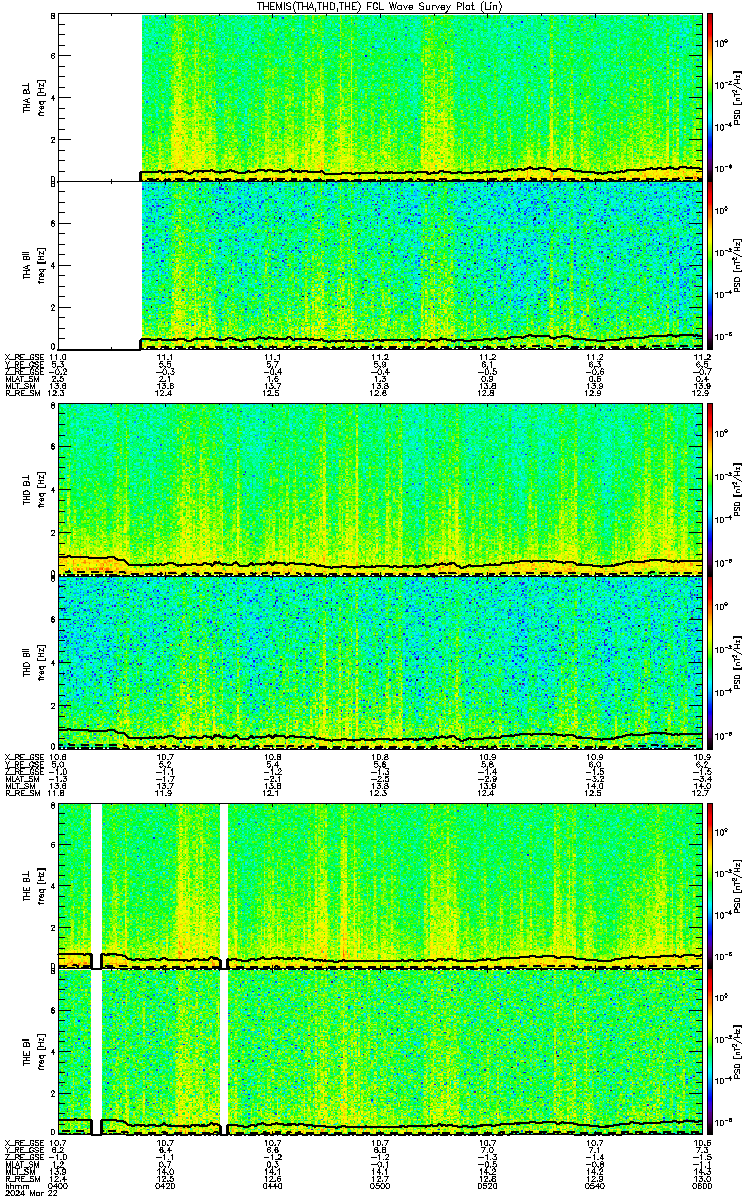The height and width of the screenshot is (1200, 750).
Task: Click the MLT_SM row label under THE panels
Action: (18, 1171)
